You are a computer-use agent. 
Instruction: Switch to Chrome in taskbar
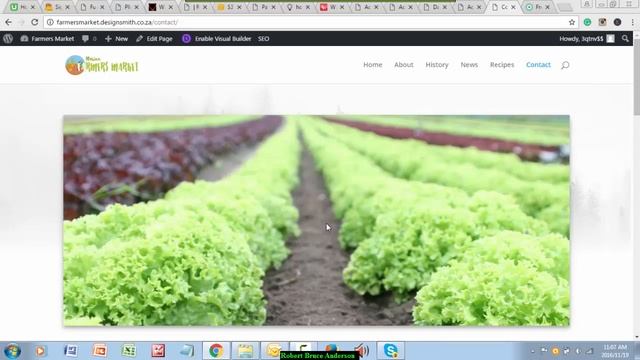click(x=216, y=351)
